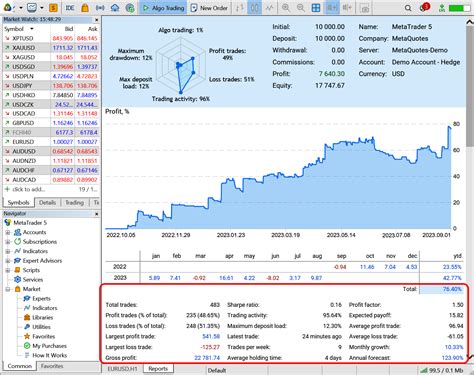Open the search magnifier icon
474x375 pixels.
(408, 8)
